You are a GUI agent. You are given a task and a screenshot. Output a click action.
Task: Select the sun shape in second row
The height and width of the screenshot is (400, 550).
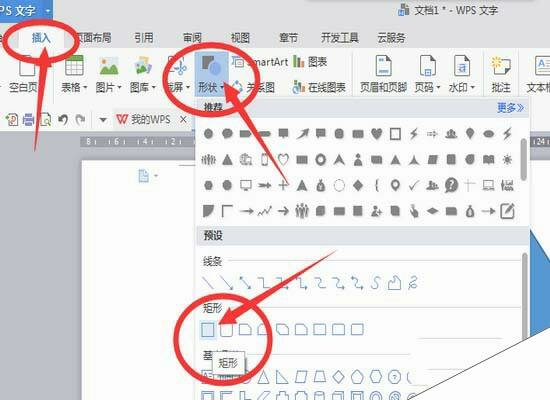[507, 160]
